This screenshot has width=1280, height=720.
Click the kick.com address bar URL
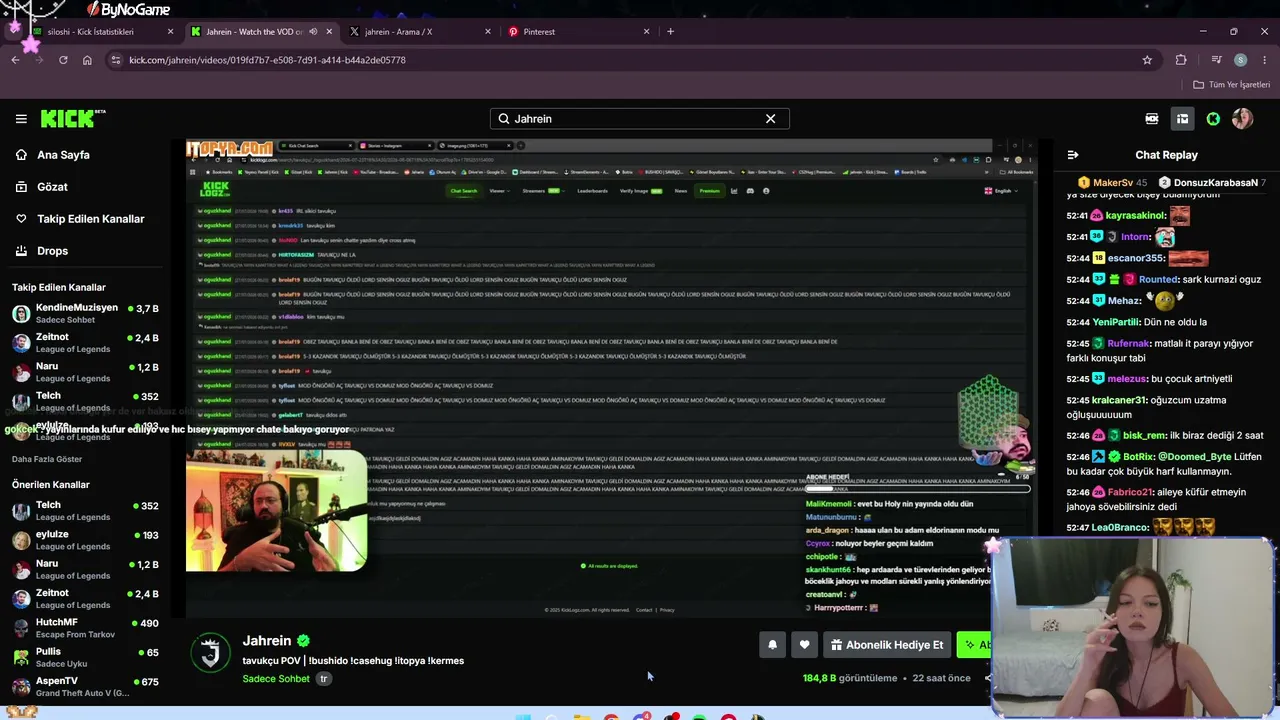tap(267, 60)
